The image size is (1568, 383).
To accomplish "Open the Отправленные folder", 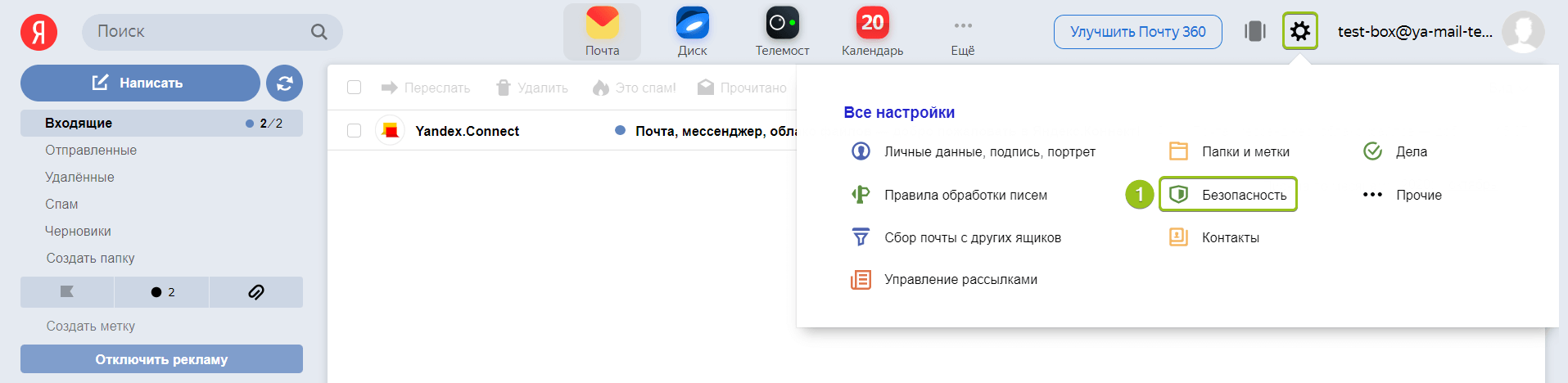I will (91, 150).
